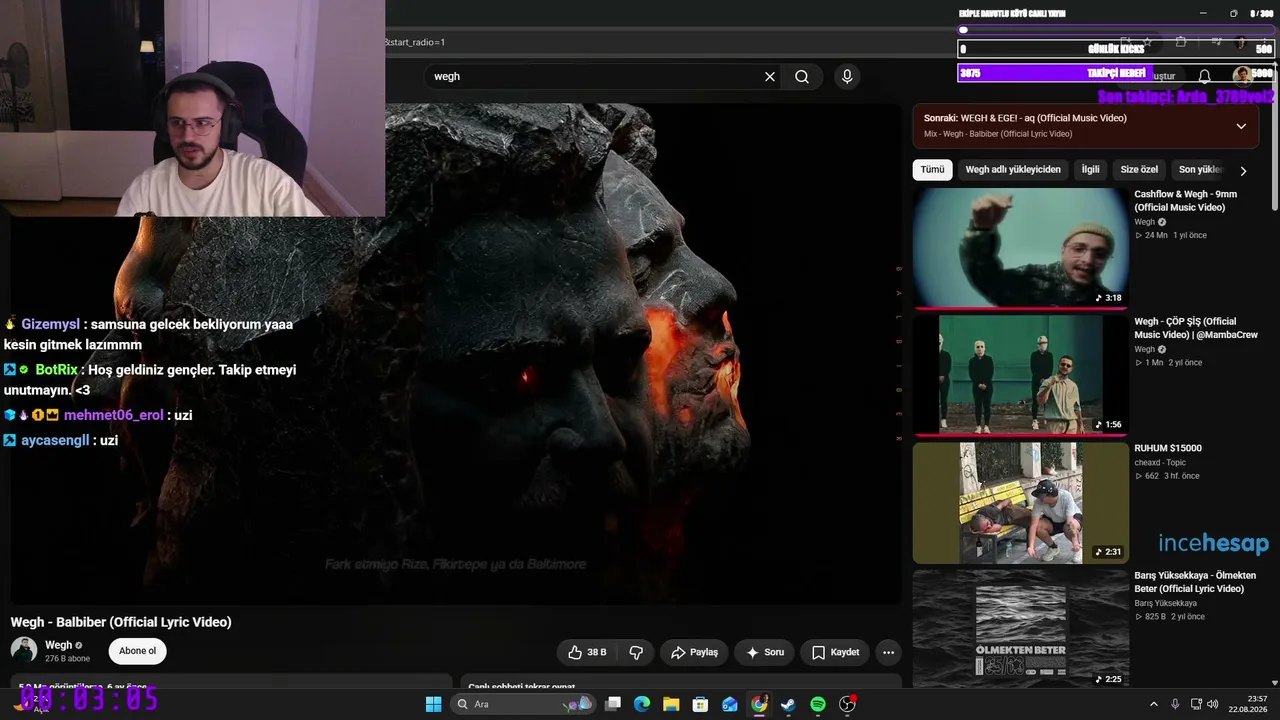Save the video with Kaydet
The width and height of the screenshot is (1280, 720).
click(x=835, y=652)
